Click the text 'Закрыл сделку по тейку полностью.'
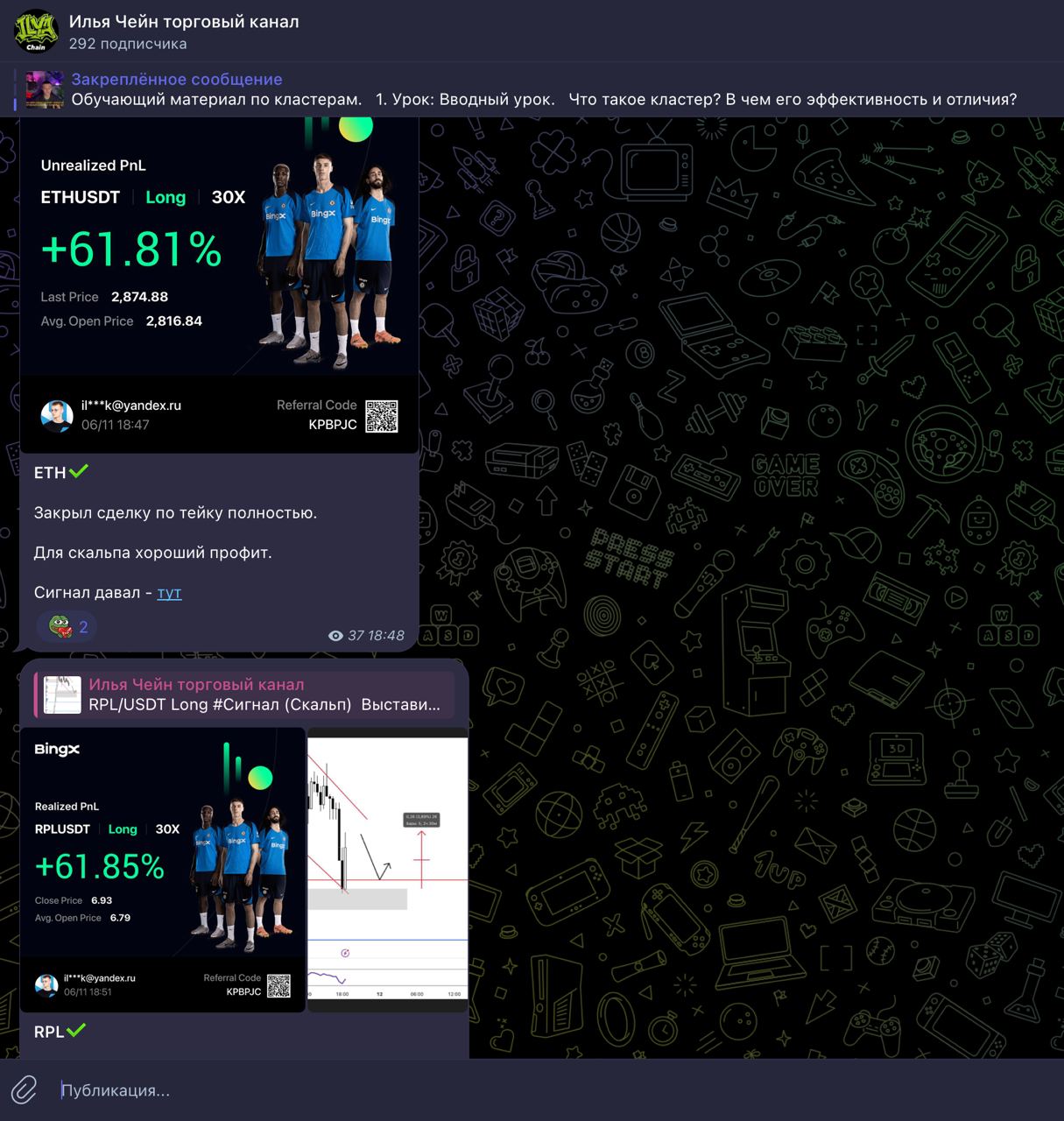 pyautogui.click(x=176, y=513)
